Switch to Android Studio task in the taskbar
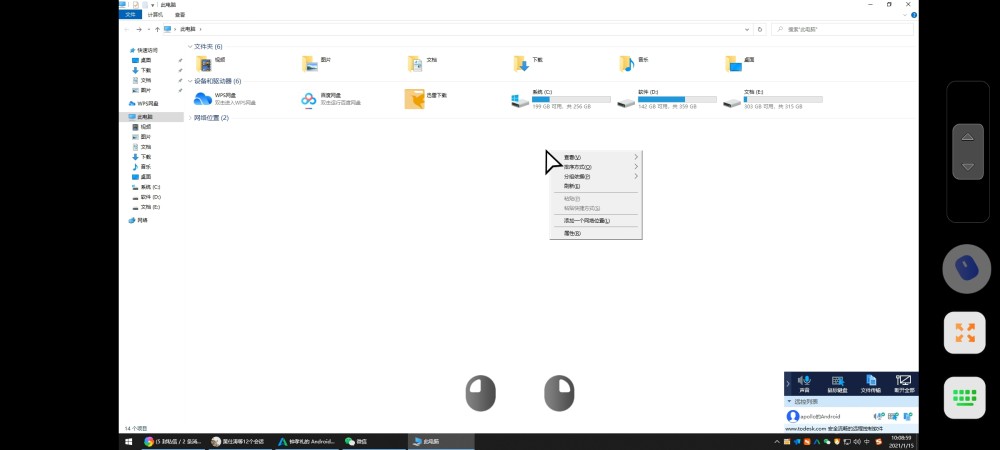The height and width of the screenshot is (450, 1000). click(x=306, y=441)
